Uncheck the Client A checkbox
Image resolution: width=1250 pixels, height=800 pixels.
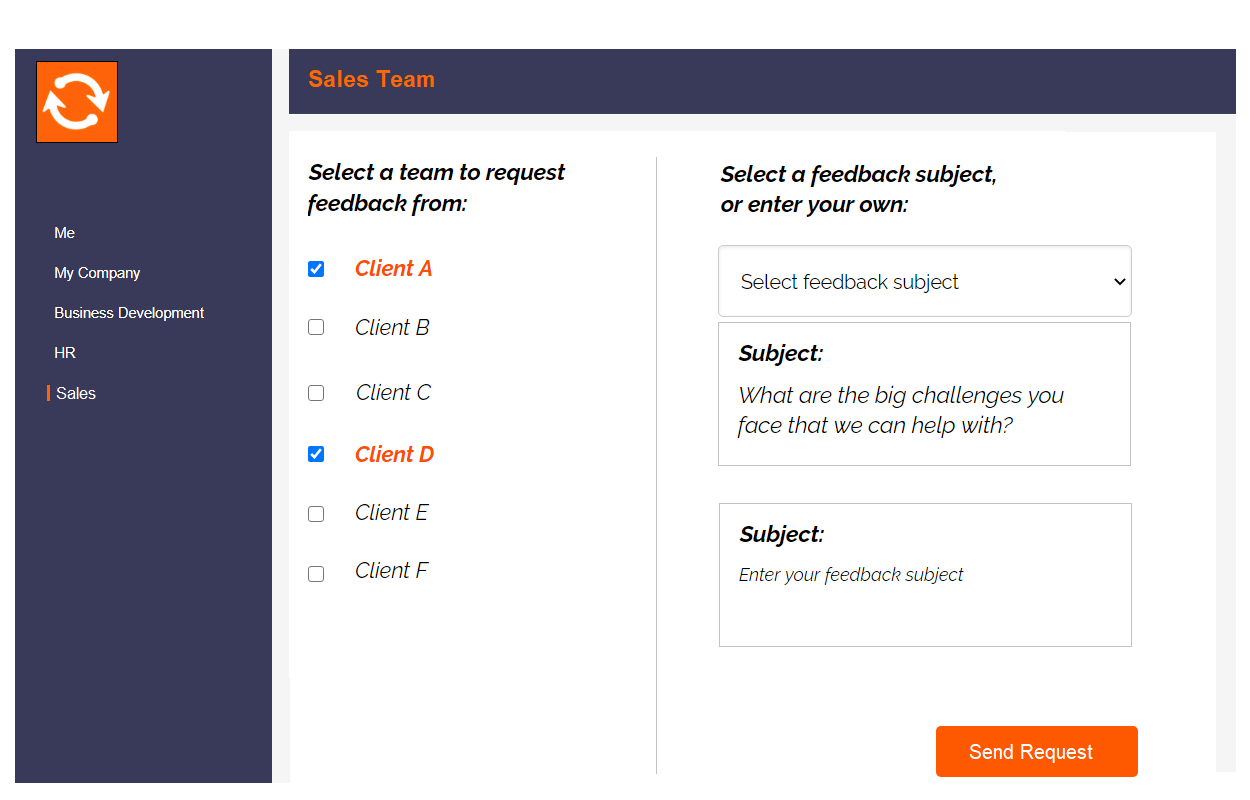coord(316,269)
